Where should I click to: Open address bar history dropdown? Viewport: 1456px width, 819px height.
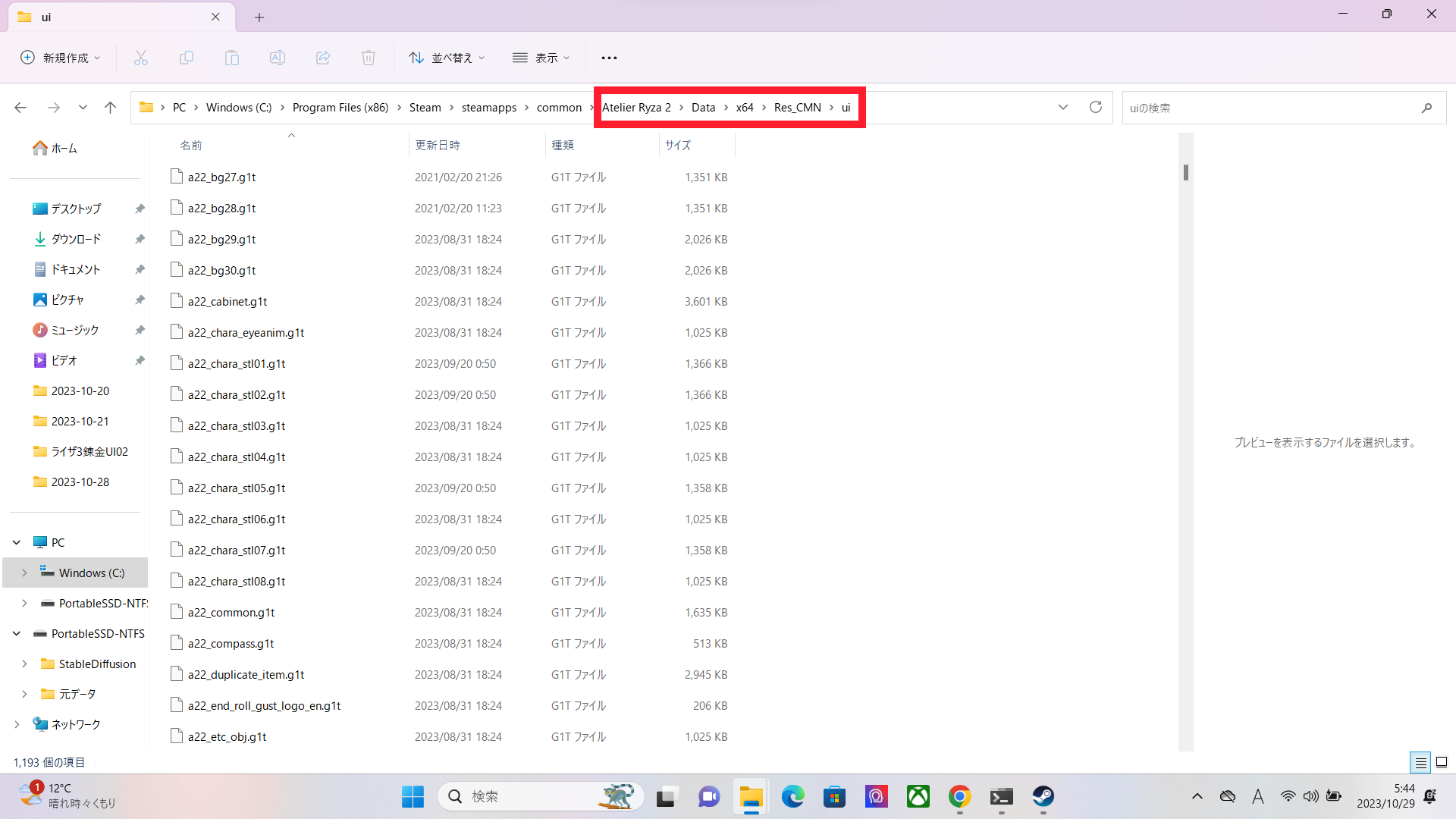coord(1063,108)
